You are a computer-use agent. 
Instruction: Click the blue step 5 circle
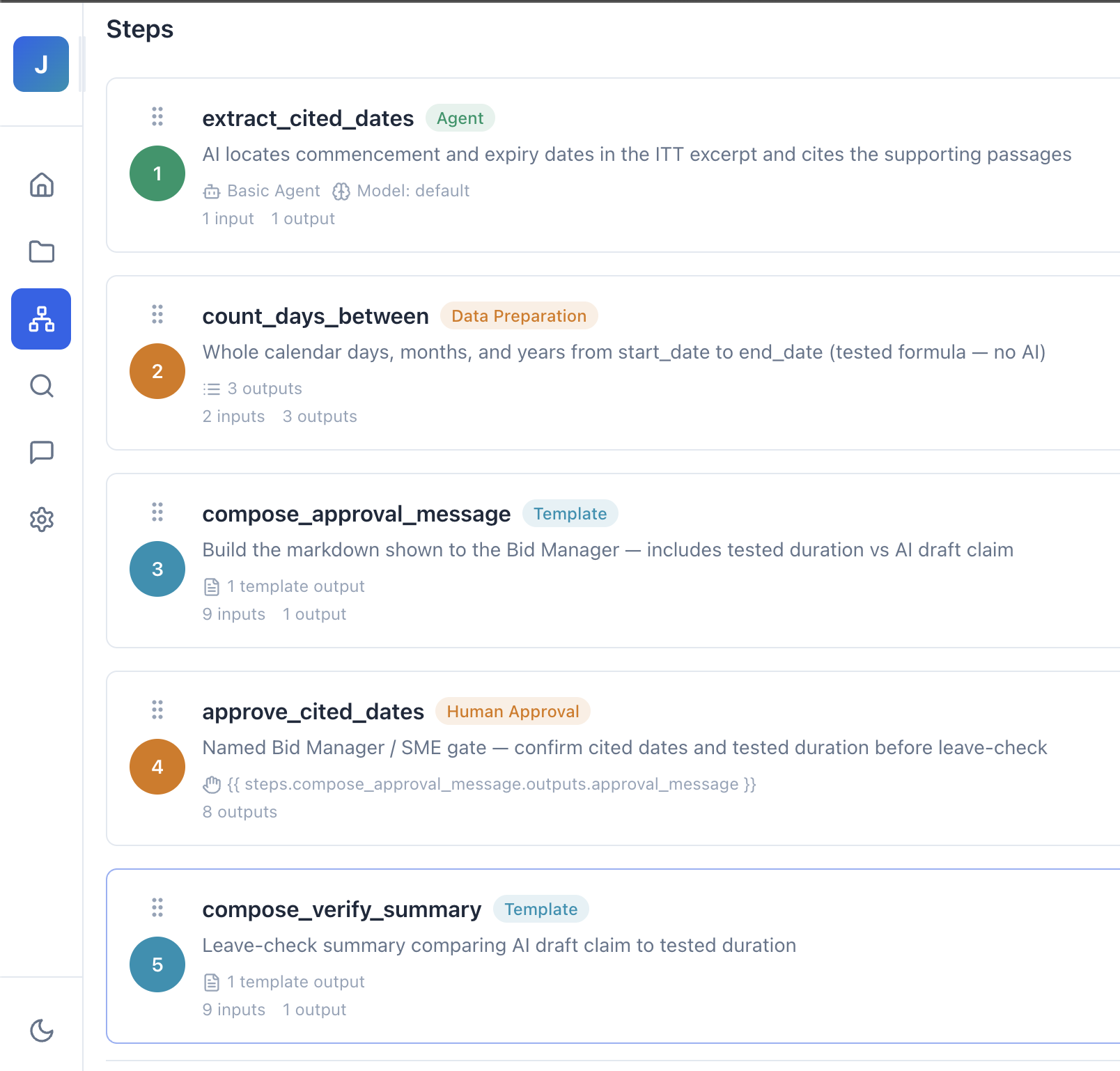pos(157,964)
